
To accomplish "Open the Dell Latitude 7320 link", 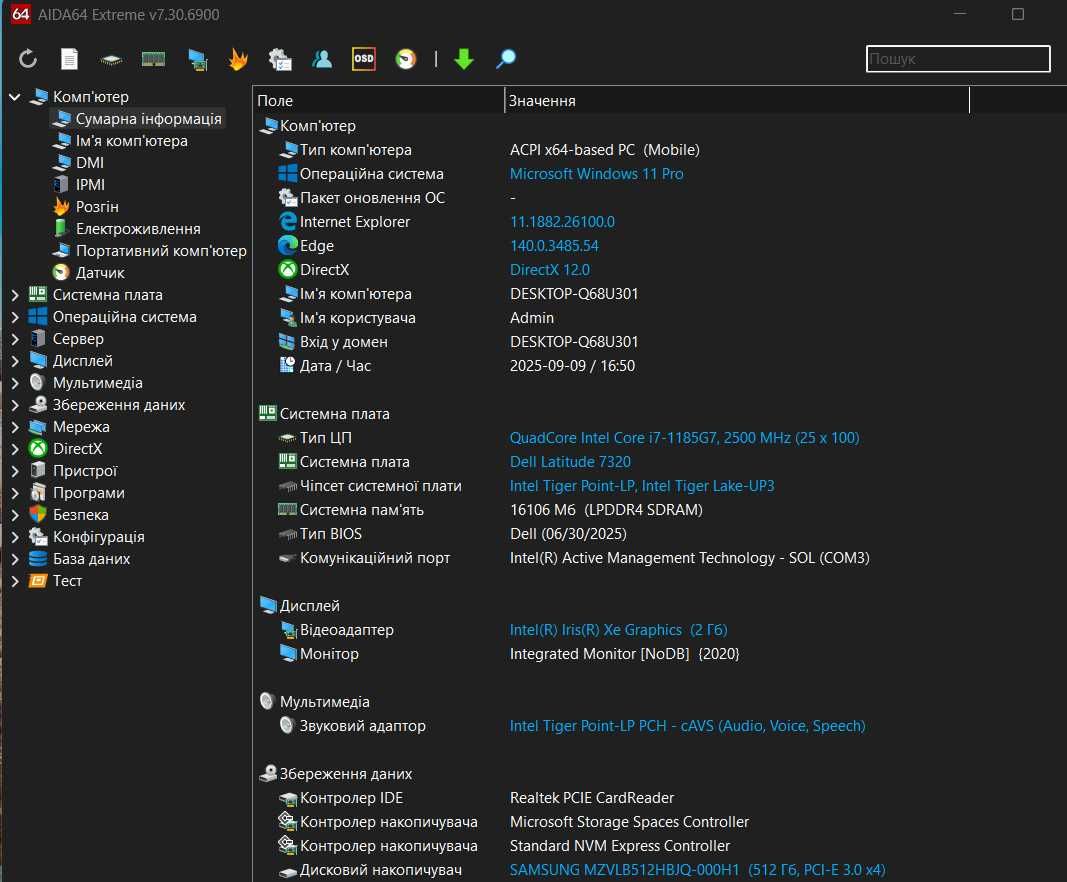I will tap(570, 461).
